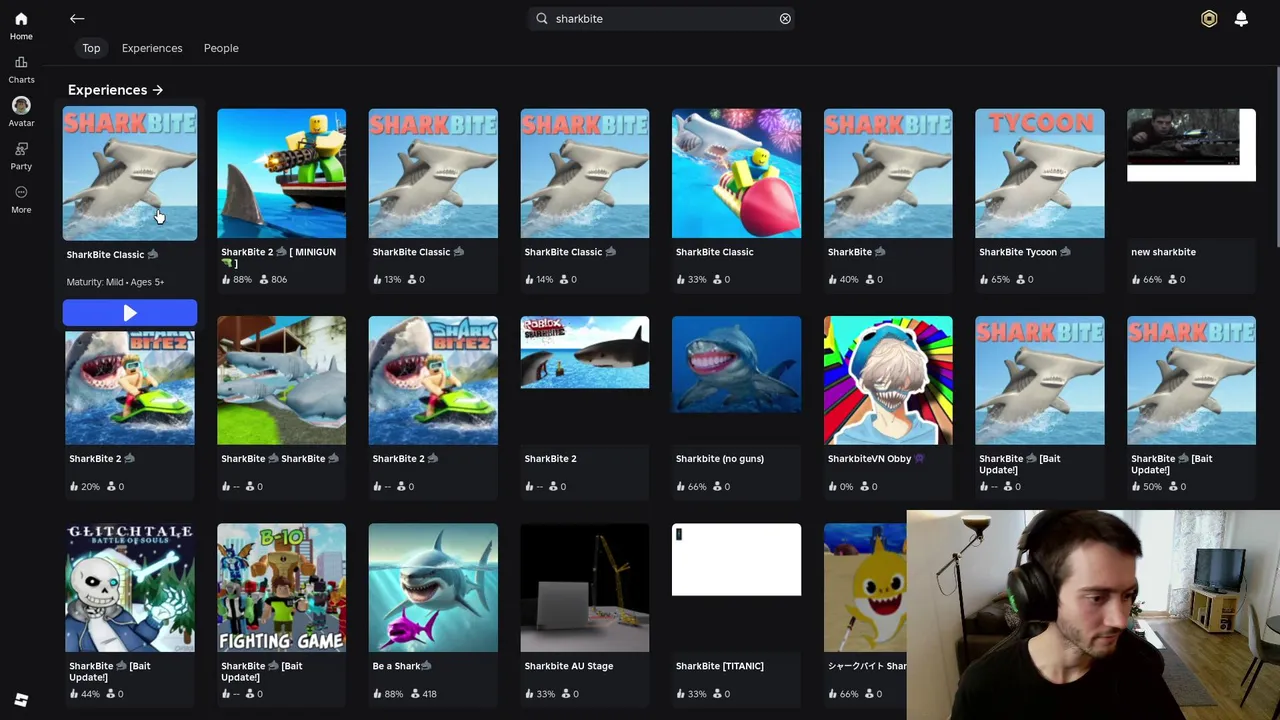Open the Sharkbite AU Stage thumbnail
The image size is (1280, 720).
coord(585,587)
